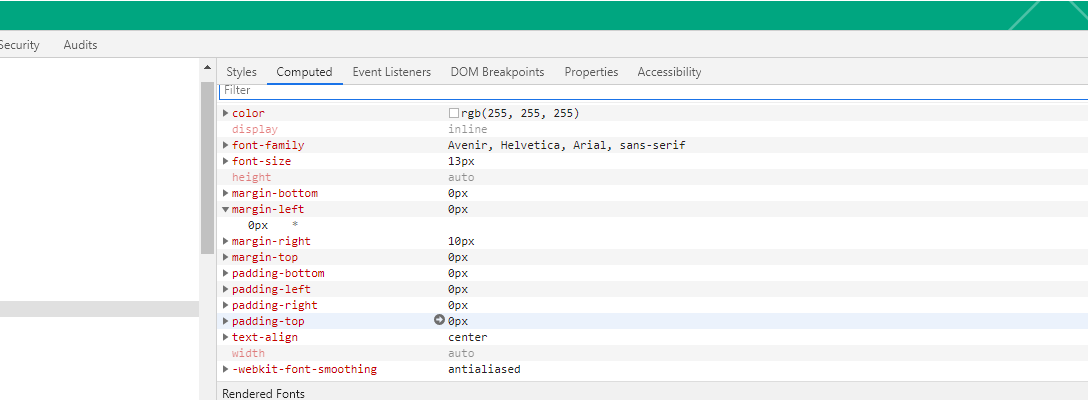Click the font-family value Avenir, Helvetica, Arial
This screenshot has height=400, width=1088.
pyautogui.click(x=566, y=145)
